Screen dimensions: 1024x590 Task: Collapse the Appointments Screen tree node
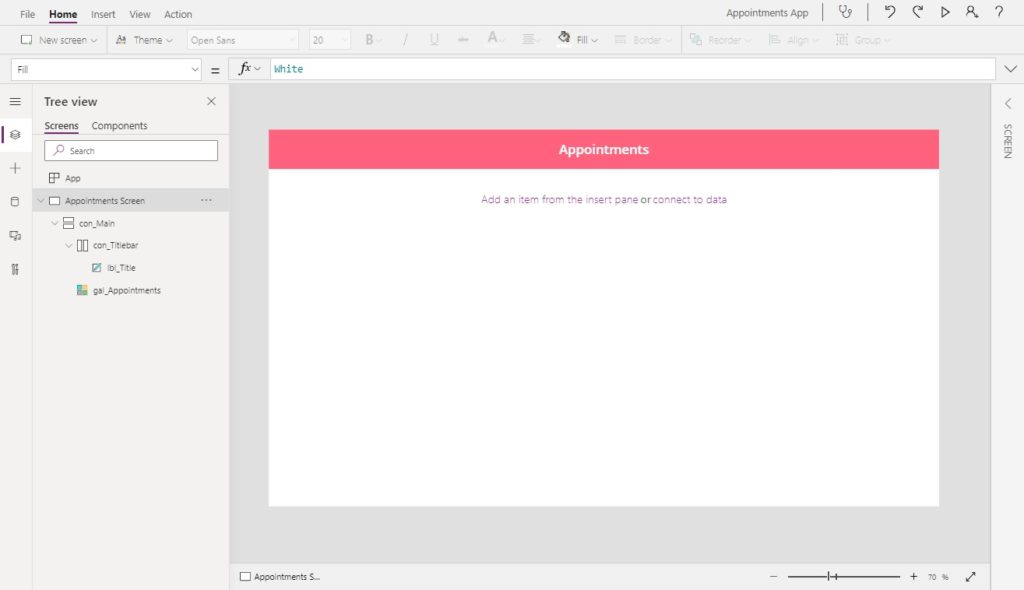pyautogui.click(x=41, y=201)
